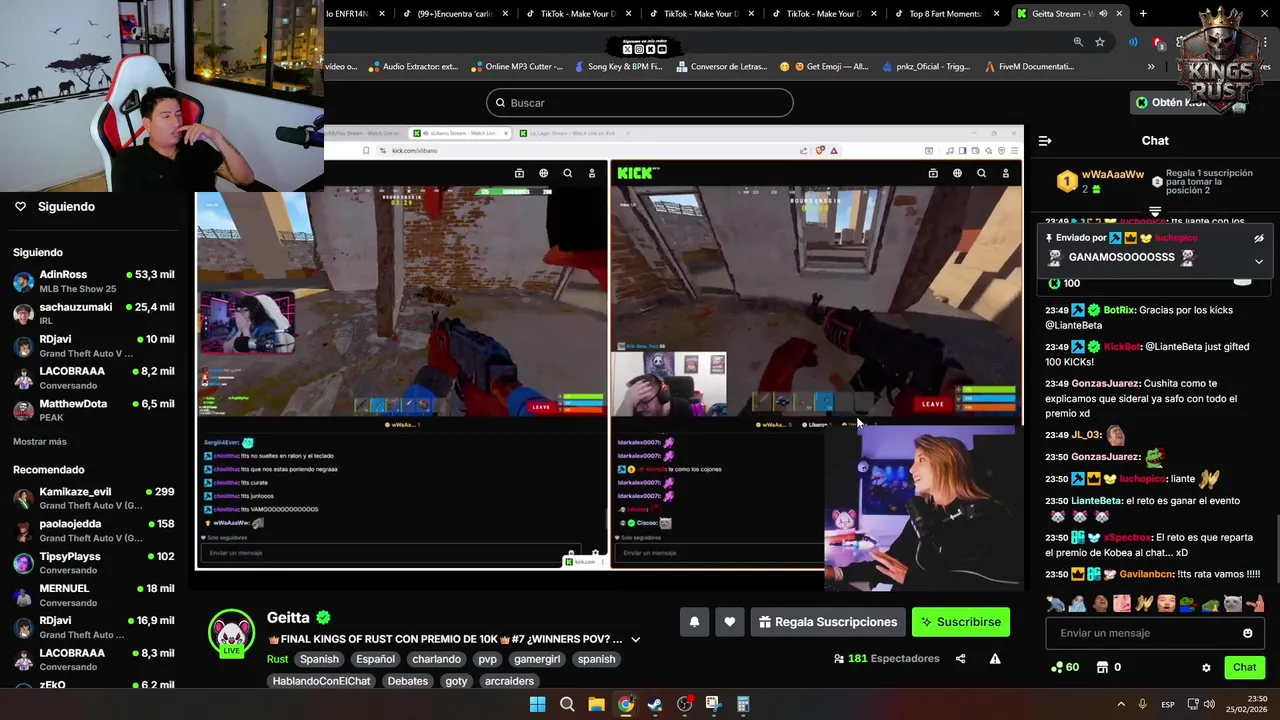Click the arcraiders tag
The image size is (1280, 720).
[509, 681]
